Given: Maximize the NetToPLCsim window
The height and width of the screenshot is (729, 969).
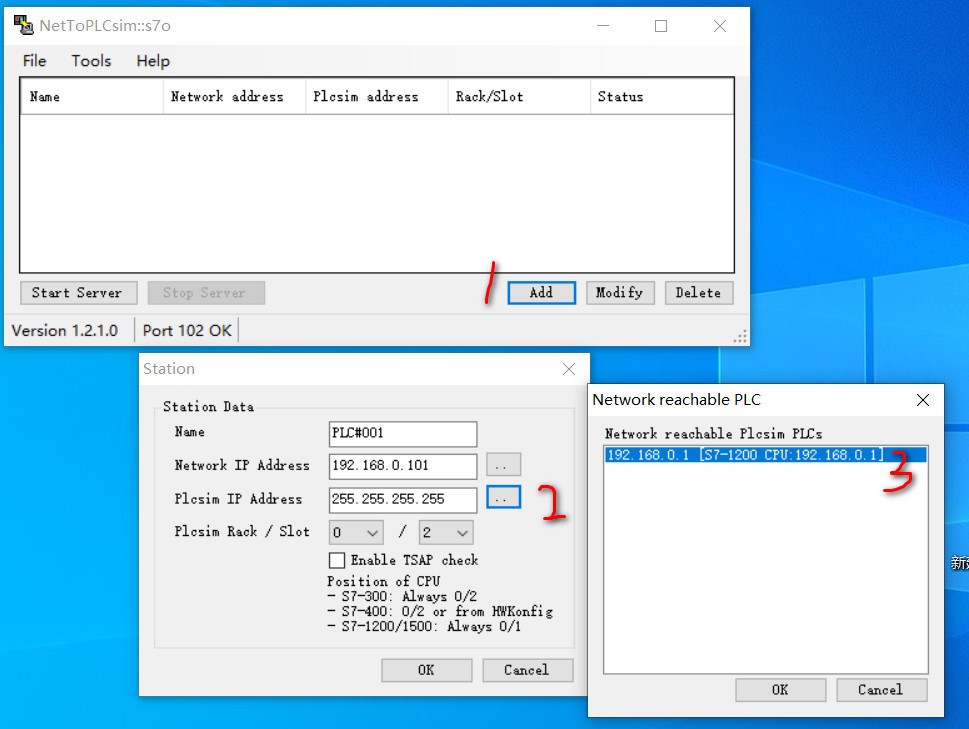Looking at the screenshot, I should point(661,26).
